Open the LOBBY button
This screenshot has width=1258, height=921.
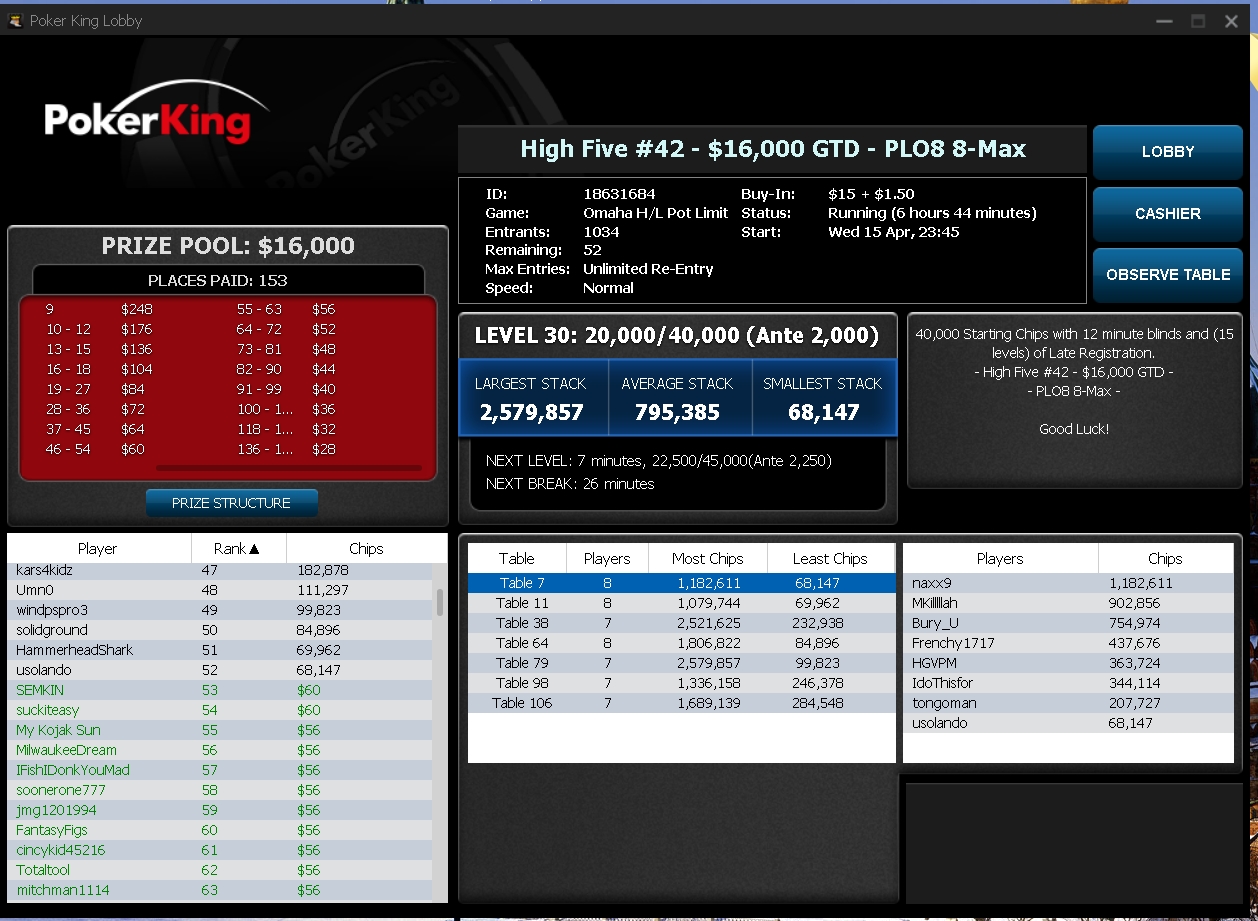1167,152
